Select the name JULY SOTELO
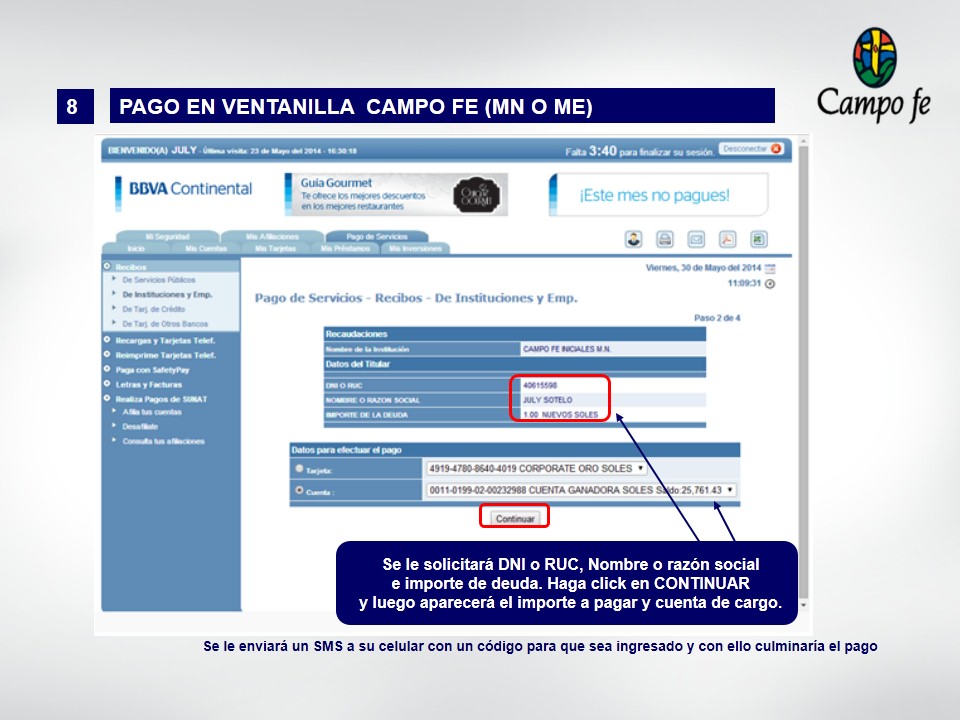The height and width of the screenshot is (720, 960). 547,400
